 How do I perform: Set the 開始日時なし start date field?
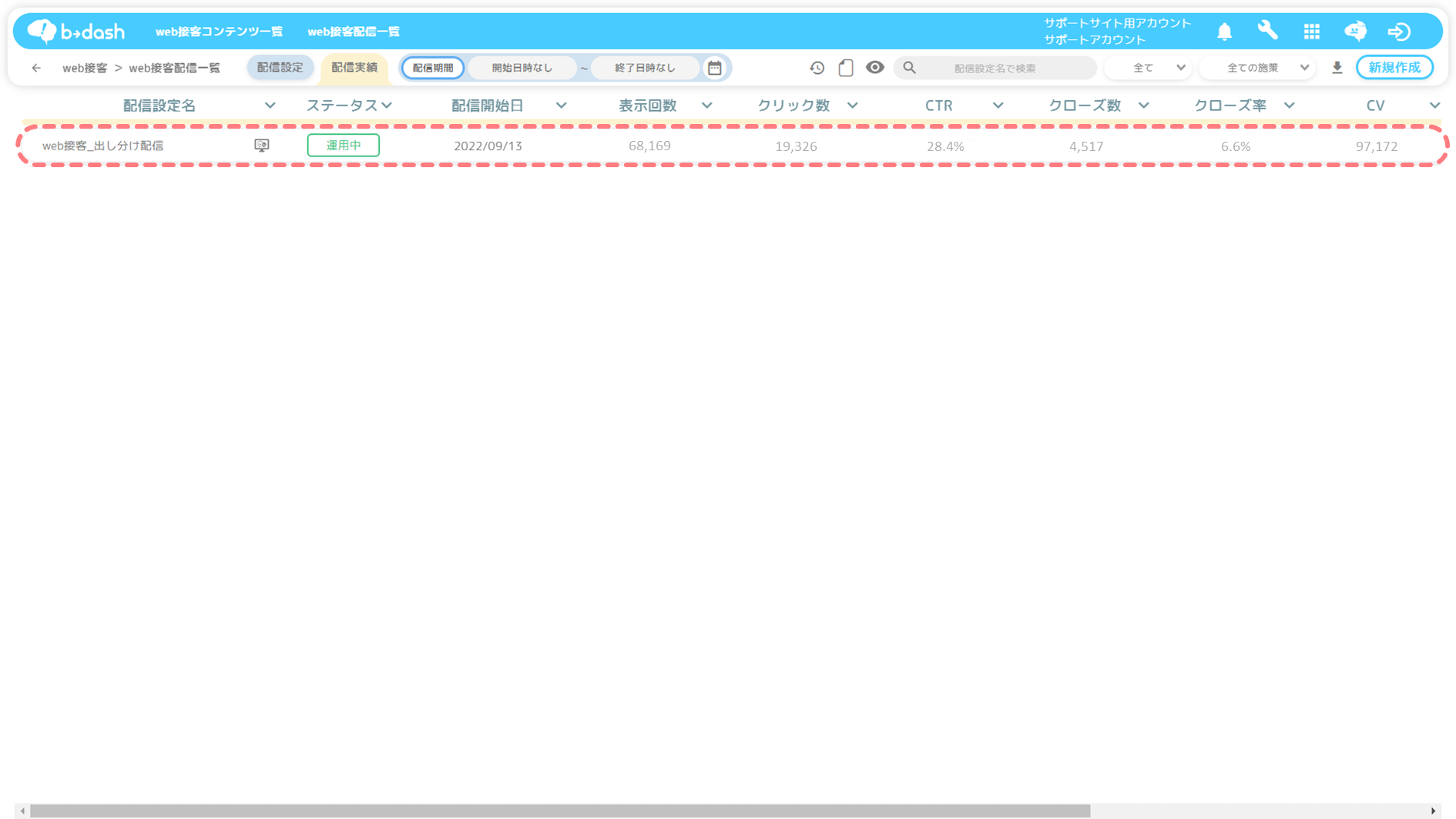click(522, 68)
